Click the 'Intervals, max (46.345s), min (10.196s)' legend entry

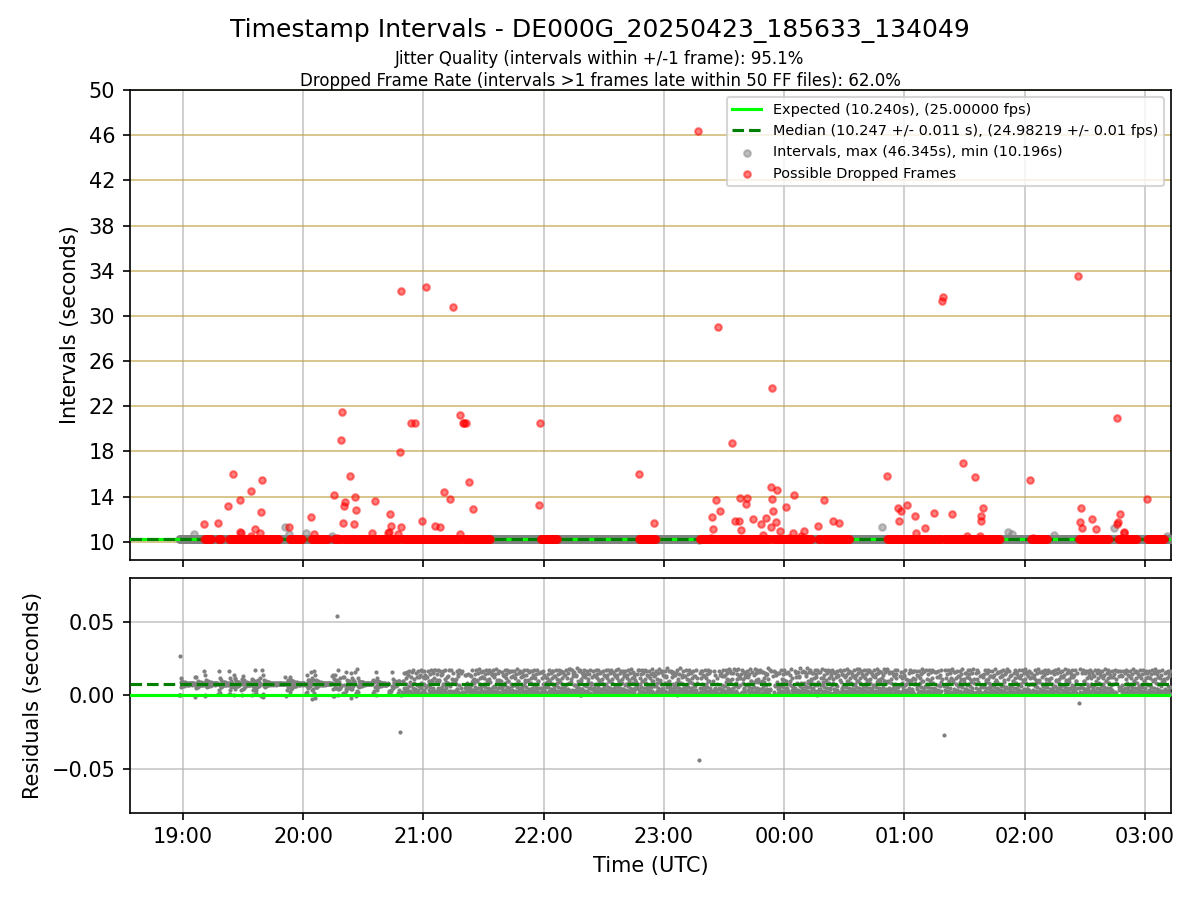pyautogui.click(x=917, y=152)
